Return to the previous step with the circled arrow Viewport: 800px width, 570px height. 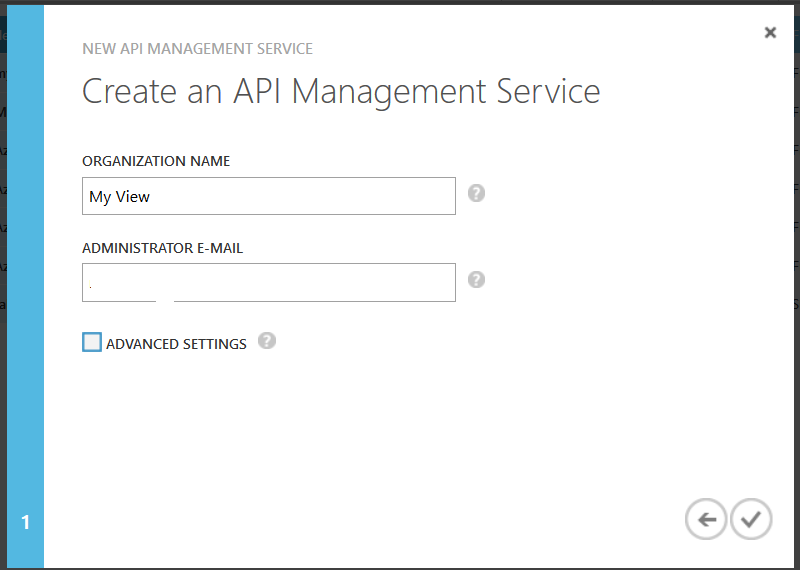click(706, 519)
